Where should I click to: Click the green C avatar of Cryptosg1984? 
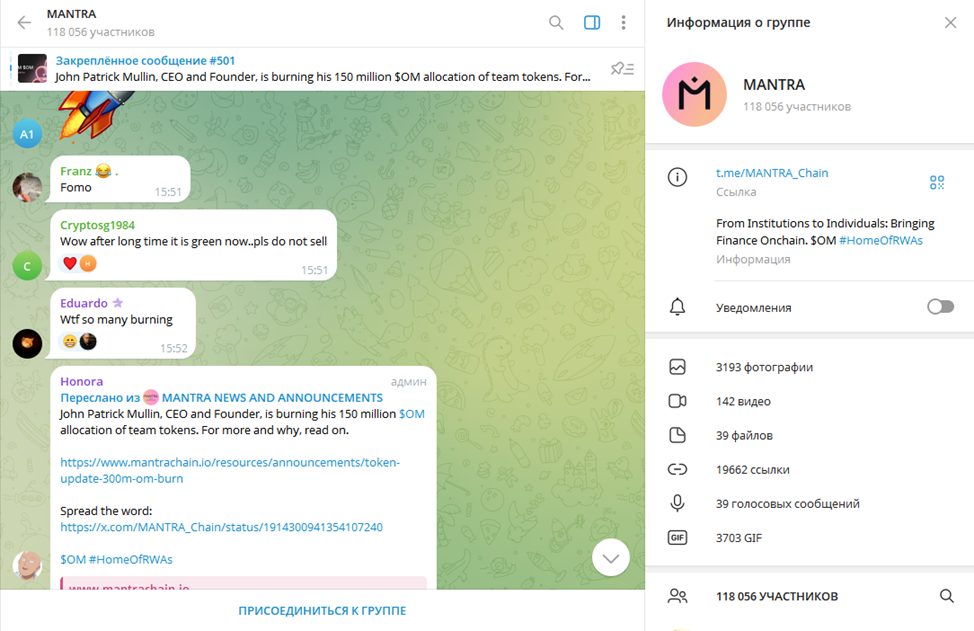click(27, 266)
